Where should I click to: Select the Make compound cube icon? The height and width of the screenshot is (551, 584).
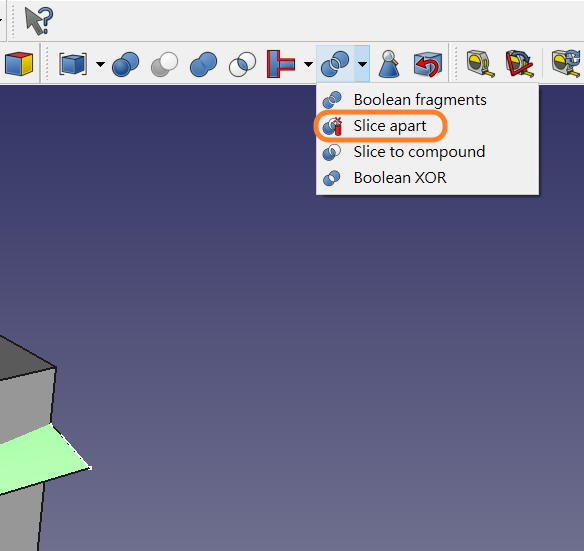pos(73,64)
